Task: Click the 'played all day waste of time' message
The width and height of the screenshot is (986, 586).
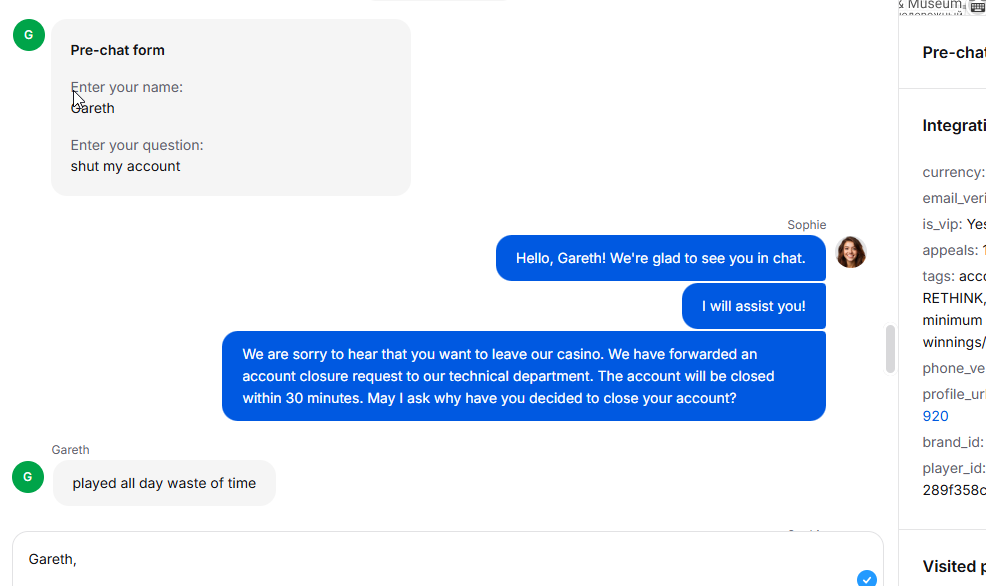Action: pos(164,483)
